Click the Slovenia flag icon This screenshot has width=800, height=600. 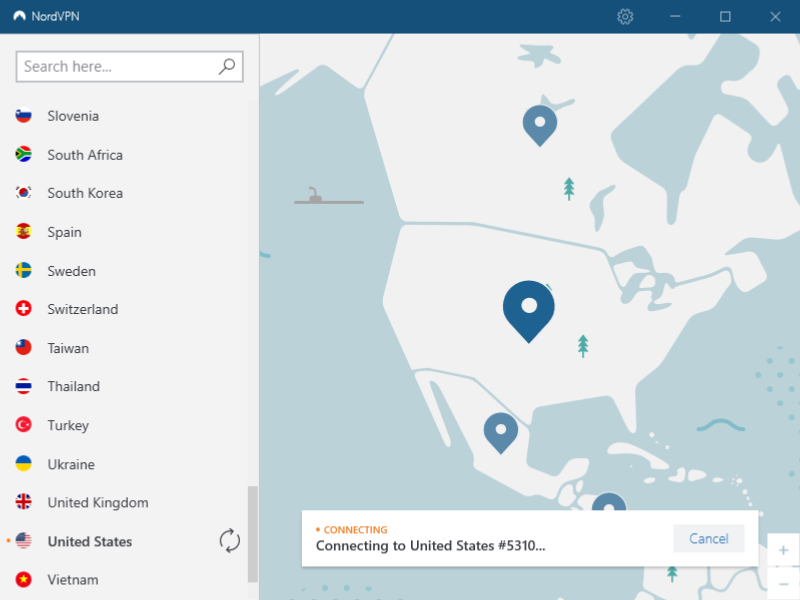pos(23,116)
